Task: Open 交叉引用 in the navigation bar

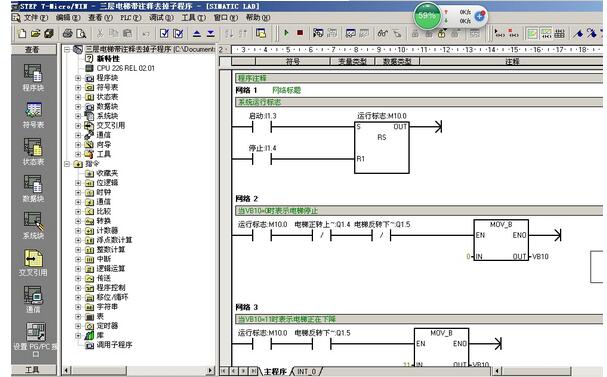Action: [x=33, y=262]
